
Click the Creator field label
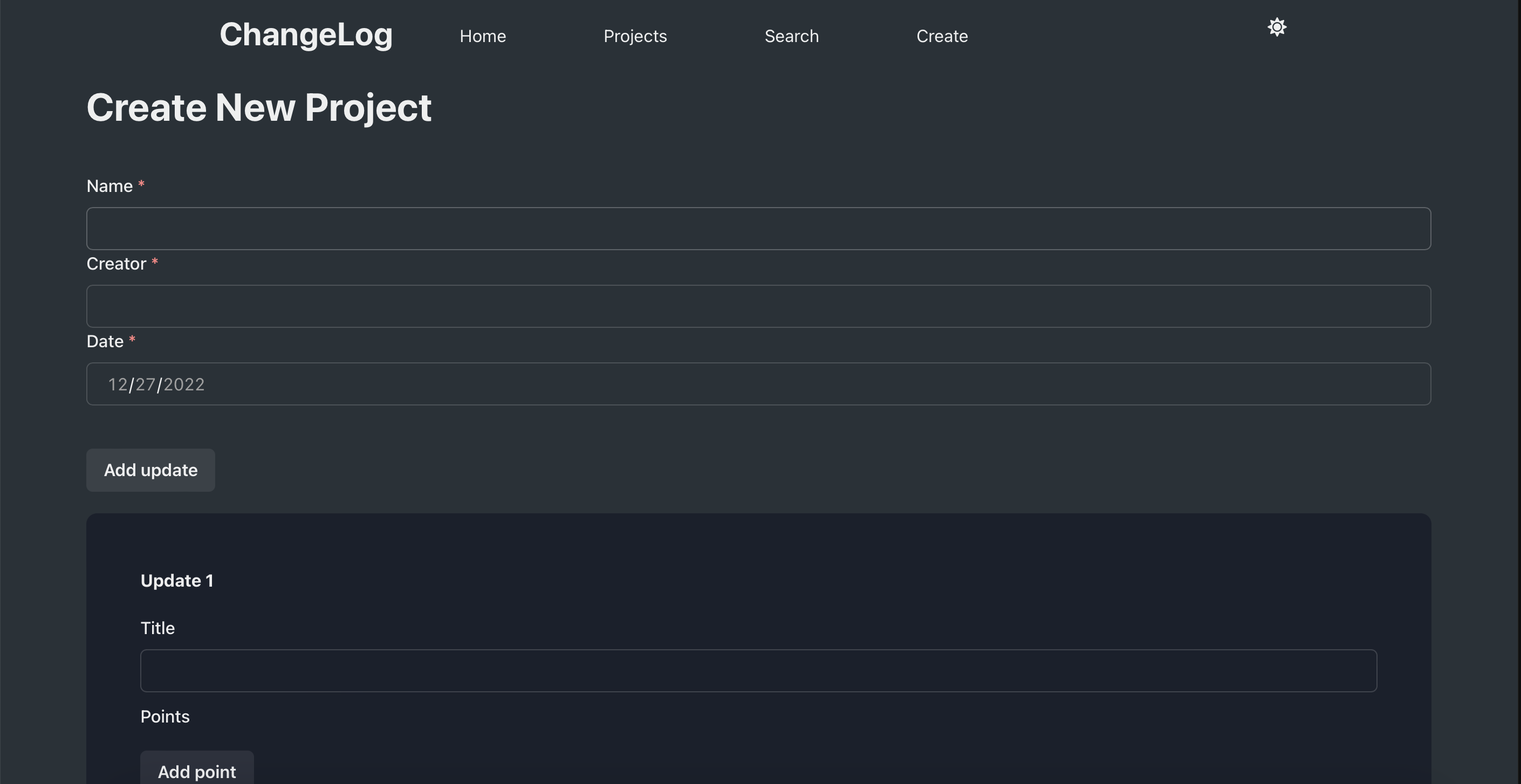tap(117, 263)
